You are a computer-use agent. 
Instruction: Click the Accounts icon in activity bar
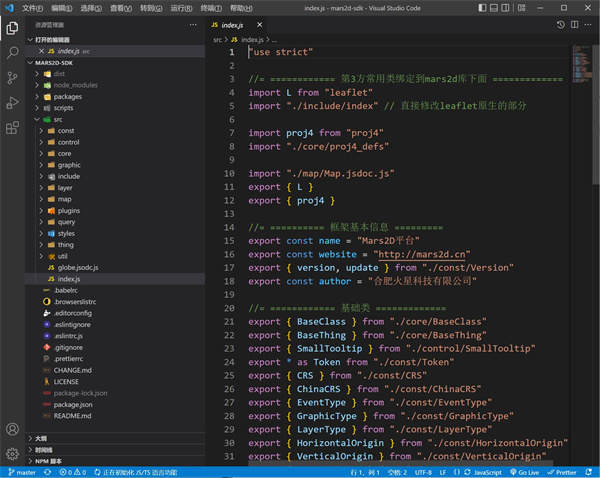(12, 428)
